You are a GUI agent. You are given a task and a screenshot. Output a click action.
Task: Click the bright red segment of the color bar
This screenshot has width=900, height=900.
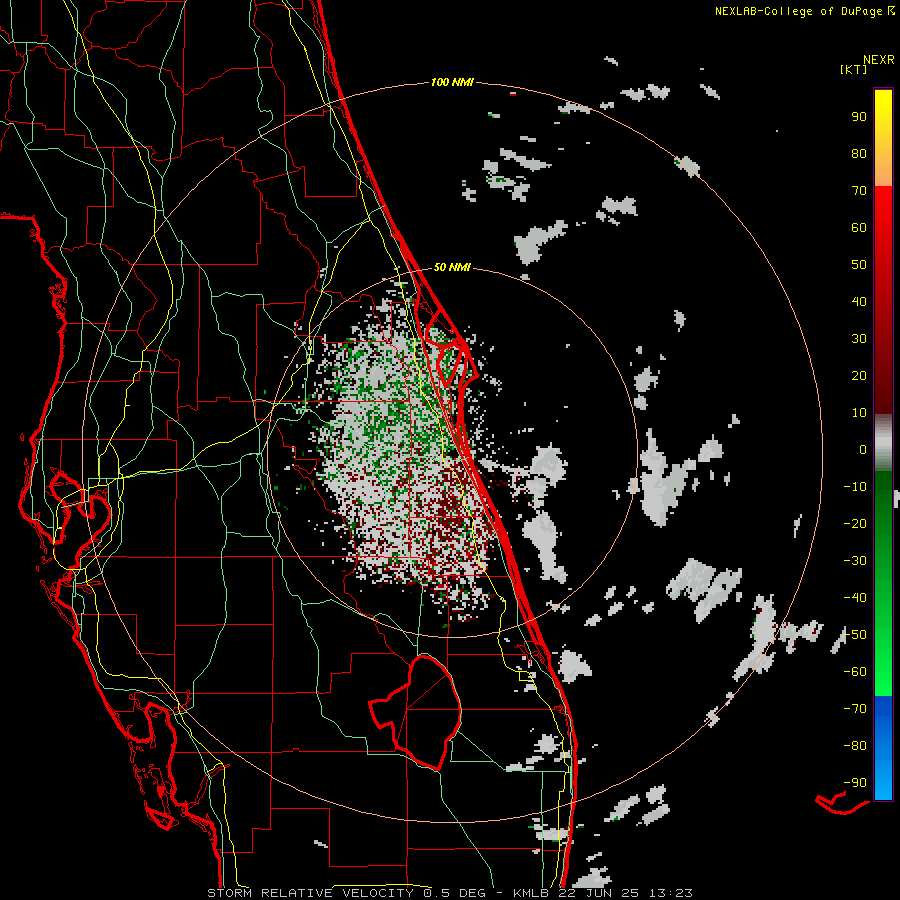(x=883, y=241)
